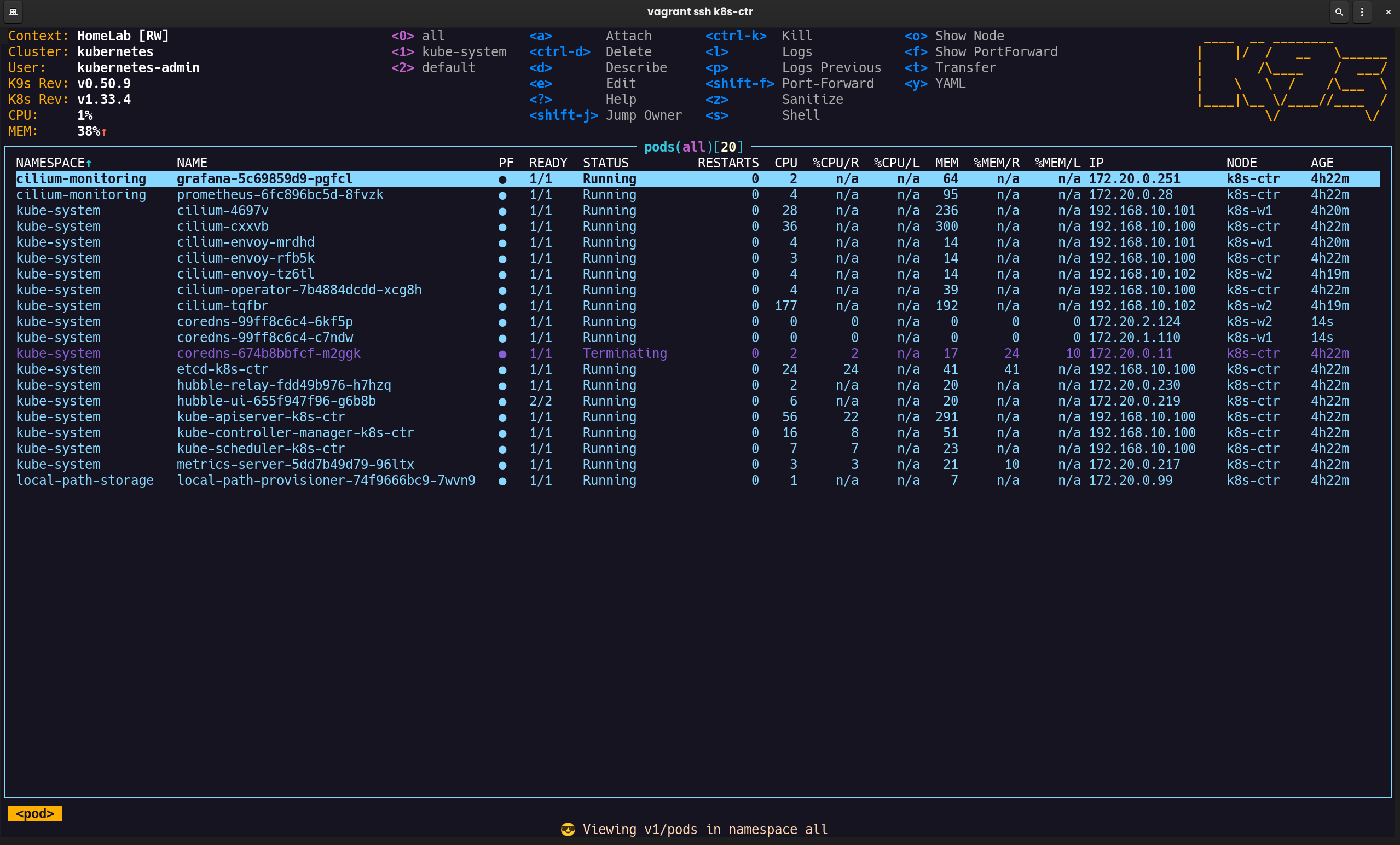Open the terminal kebab menu
This screenshot has height=845, width=1400.
(1362, 12)
